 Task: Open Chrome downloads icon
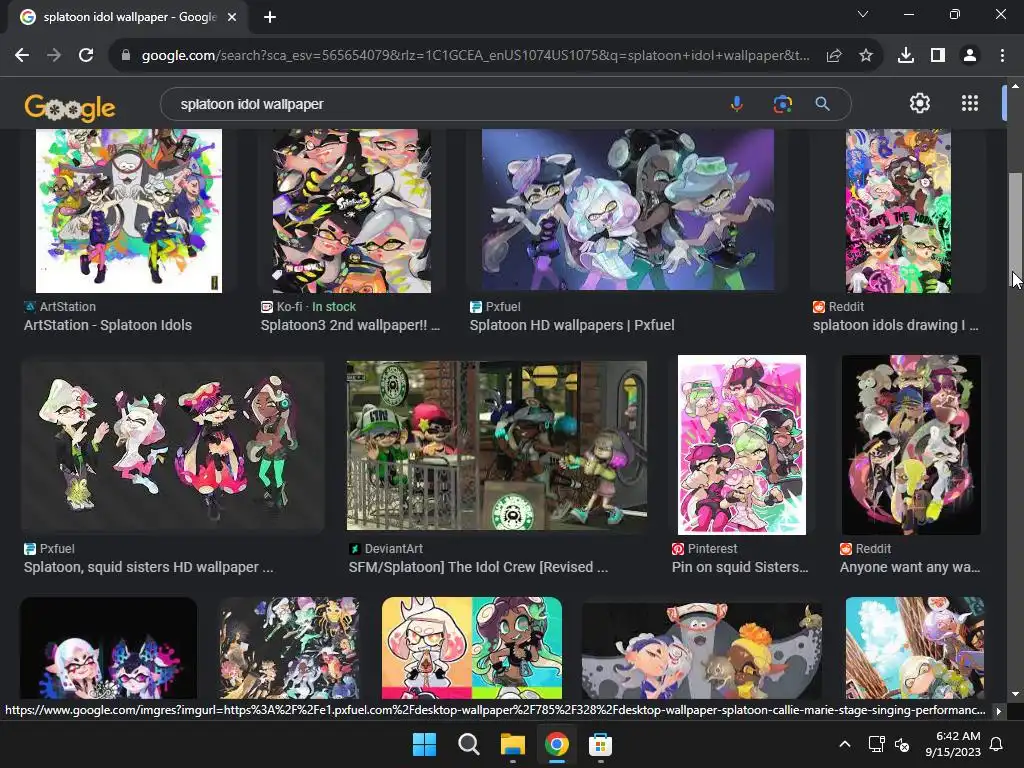click(x=906, y=56)
